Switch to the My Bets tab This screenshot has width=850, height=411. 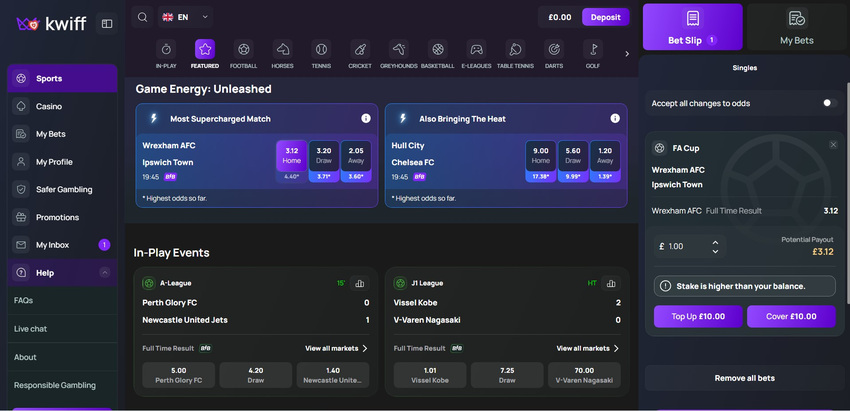796,27
